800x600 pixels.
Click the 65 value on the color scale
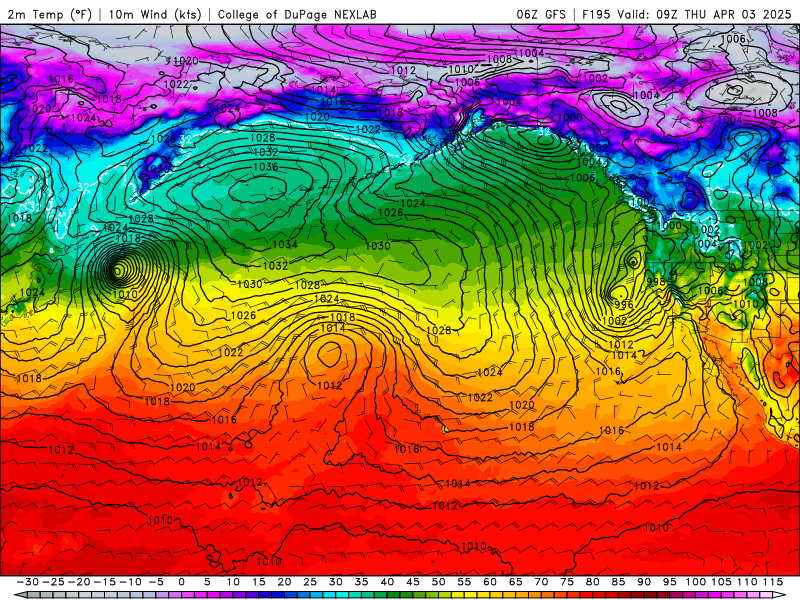(515, 582)
